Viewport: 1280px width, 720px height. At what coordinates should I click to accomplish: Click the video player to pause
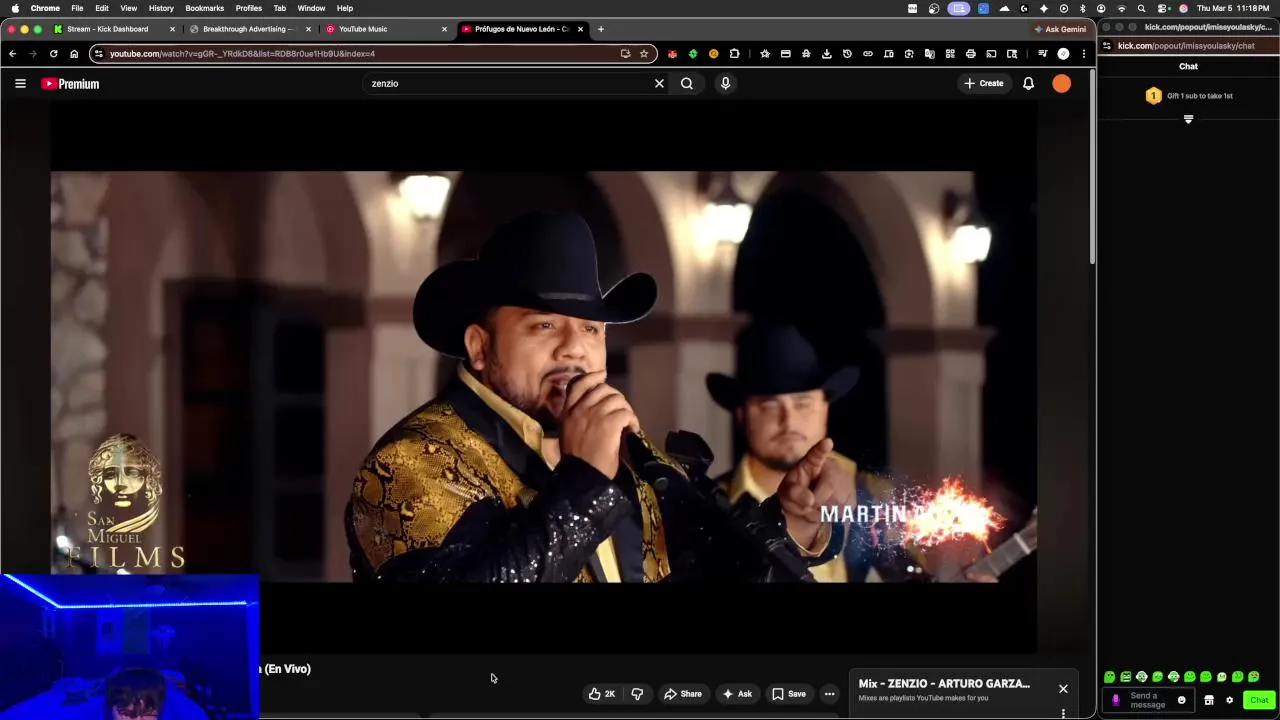[543, 376]
